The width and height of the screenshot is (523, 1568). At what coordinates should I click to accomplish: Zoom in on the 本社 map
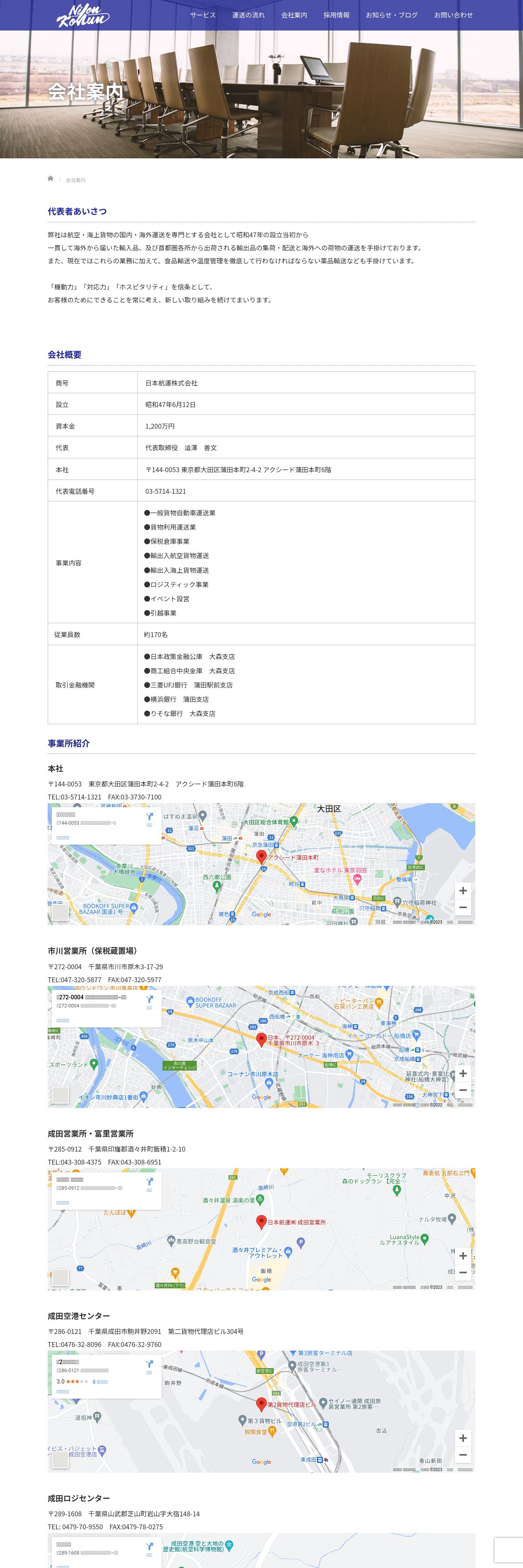[463, 891]
